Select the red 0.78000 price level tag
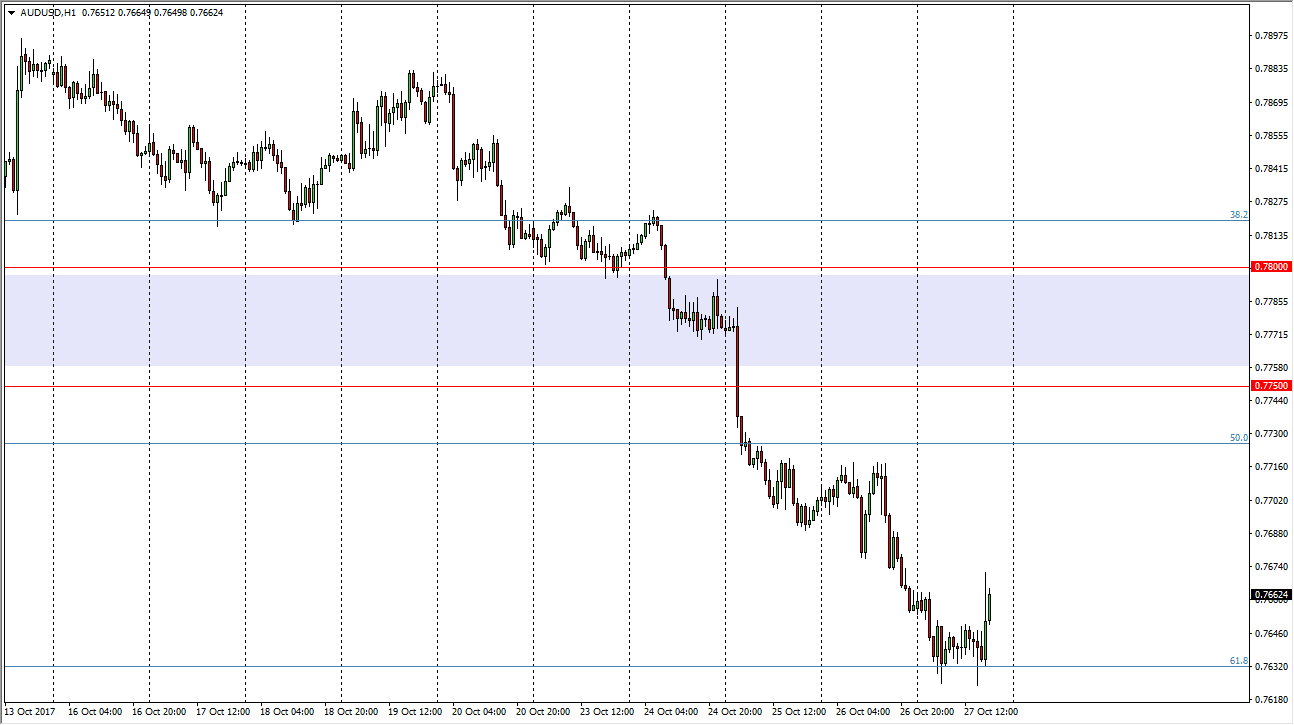This screenshot has height=725, width=1294. click(x=1271, y=267)
